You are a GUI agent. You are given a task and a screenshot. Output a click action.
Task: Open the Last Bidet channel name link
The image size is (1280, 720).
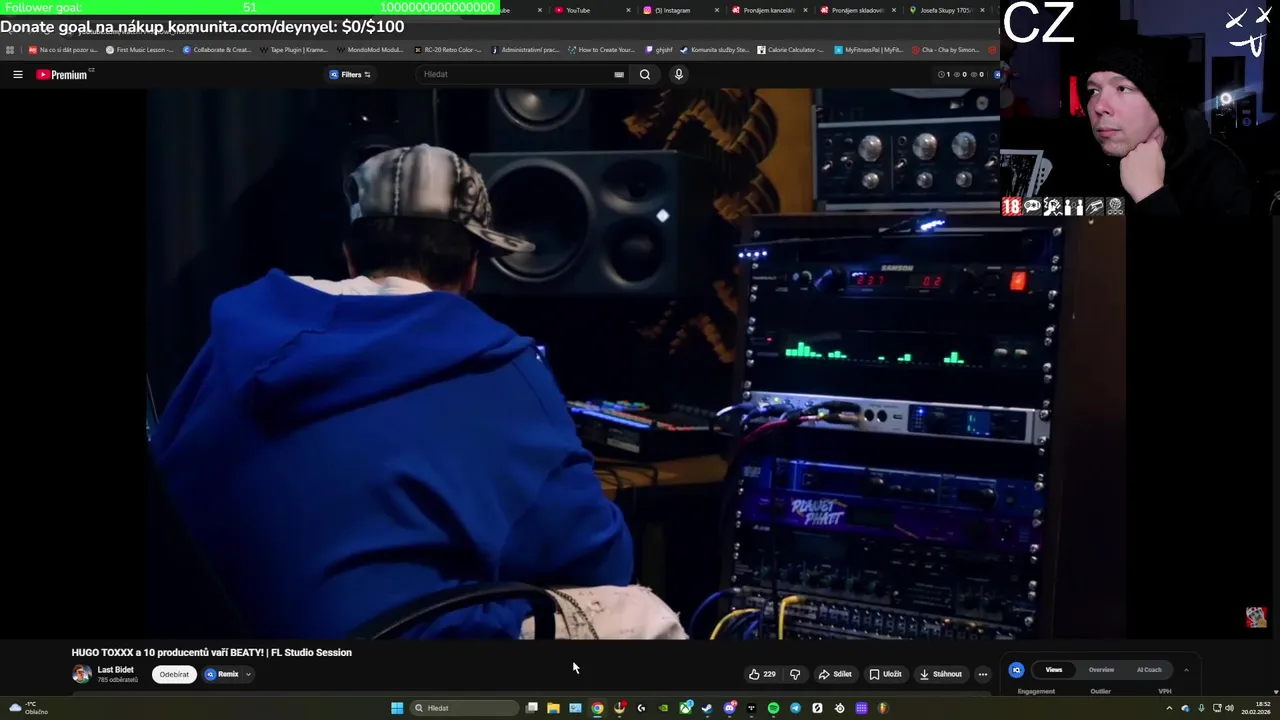[x=115, y=670]
